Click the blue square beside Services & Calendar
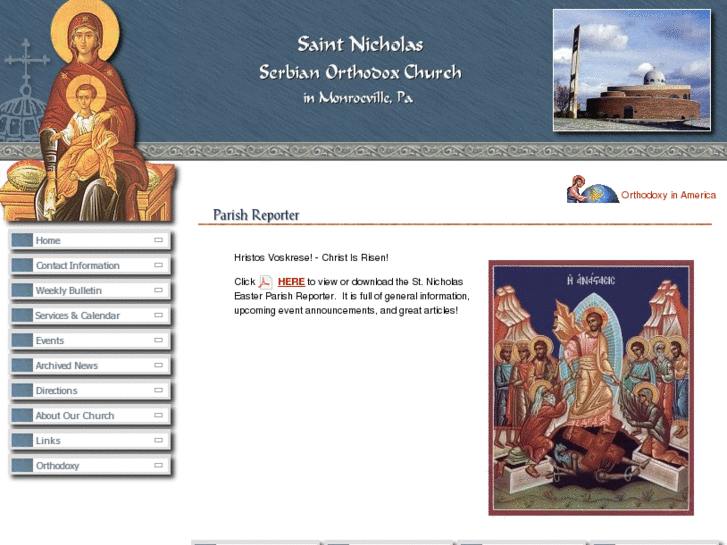The height and width of the screenshot is (545, 727). click(x=22, y=315)
